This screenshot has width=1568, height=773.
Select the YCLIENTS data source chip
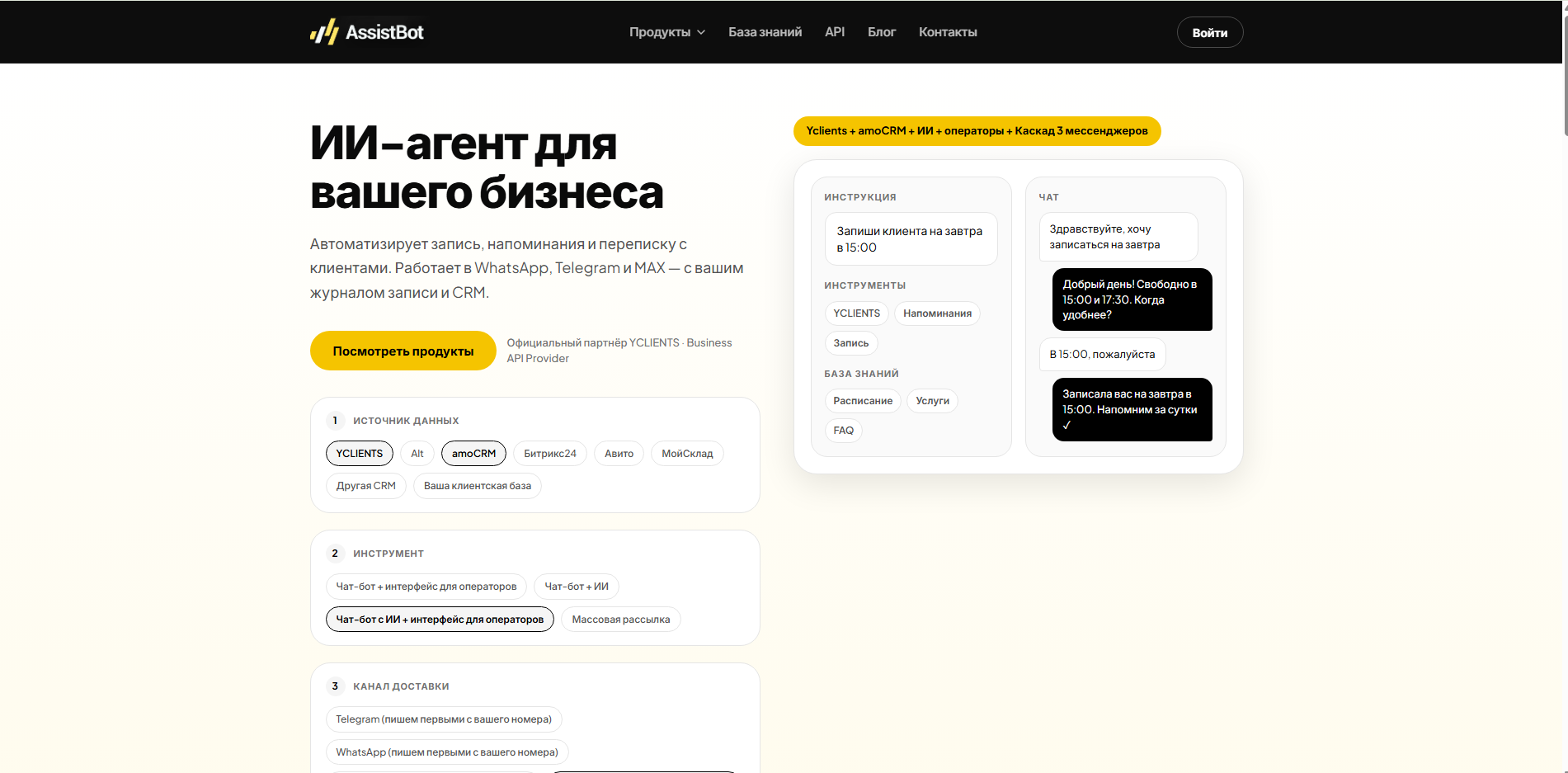[360, 453]
